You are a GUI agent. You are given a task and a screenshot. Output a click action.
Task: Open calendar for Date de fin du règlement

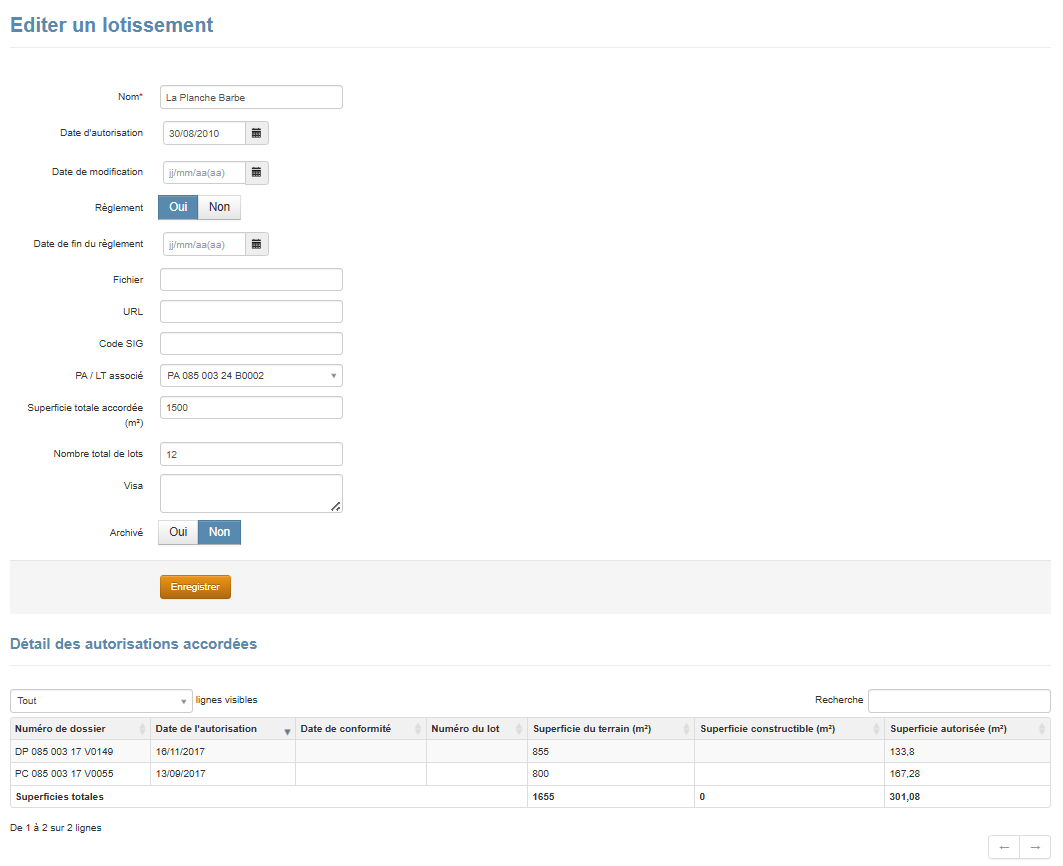(256, 244)
